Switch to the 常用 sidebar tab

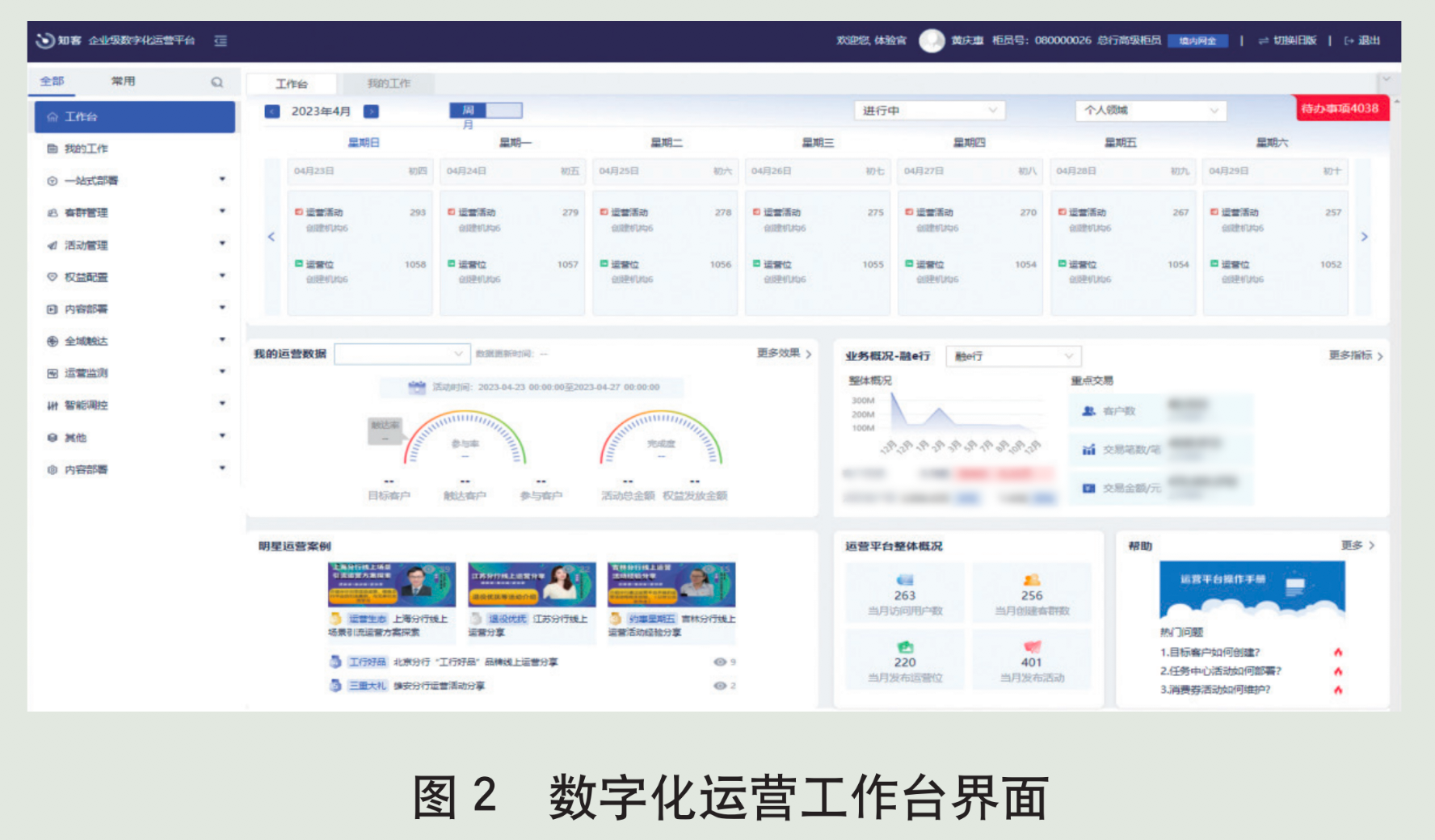[123, 82]
